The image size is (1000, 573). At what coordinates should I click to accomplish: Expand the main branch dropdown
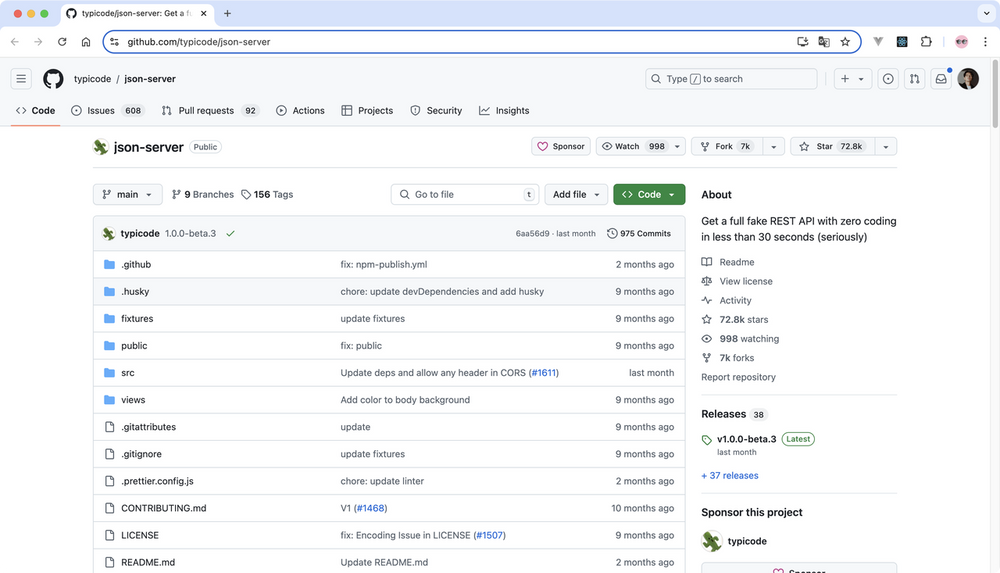127,194
